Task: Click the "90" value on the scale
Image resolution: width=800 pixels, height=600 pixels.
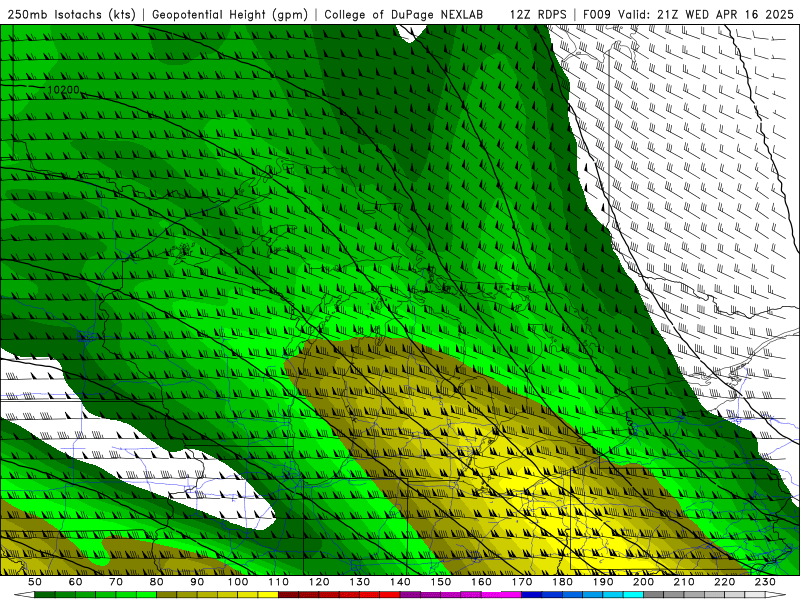Action: (197, 582)
